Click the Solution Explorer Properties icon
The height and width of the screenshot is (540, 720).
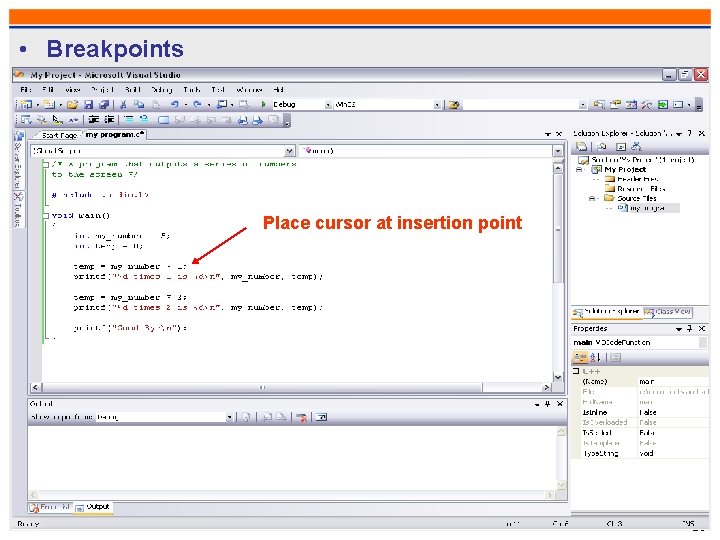(582, 146)
